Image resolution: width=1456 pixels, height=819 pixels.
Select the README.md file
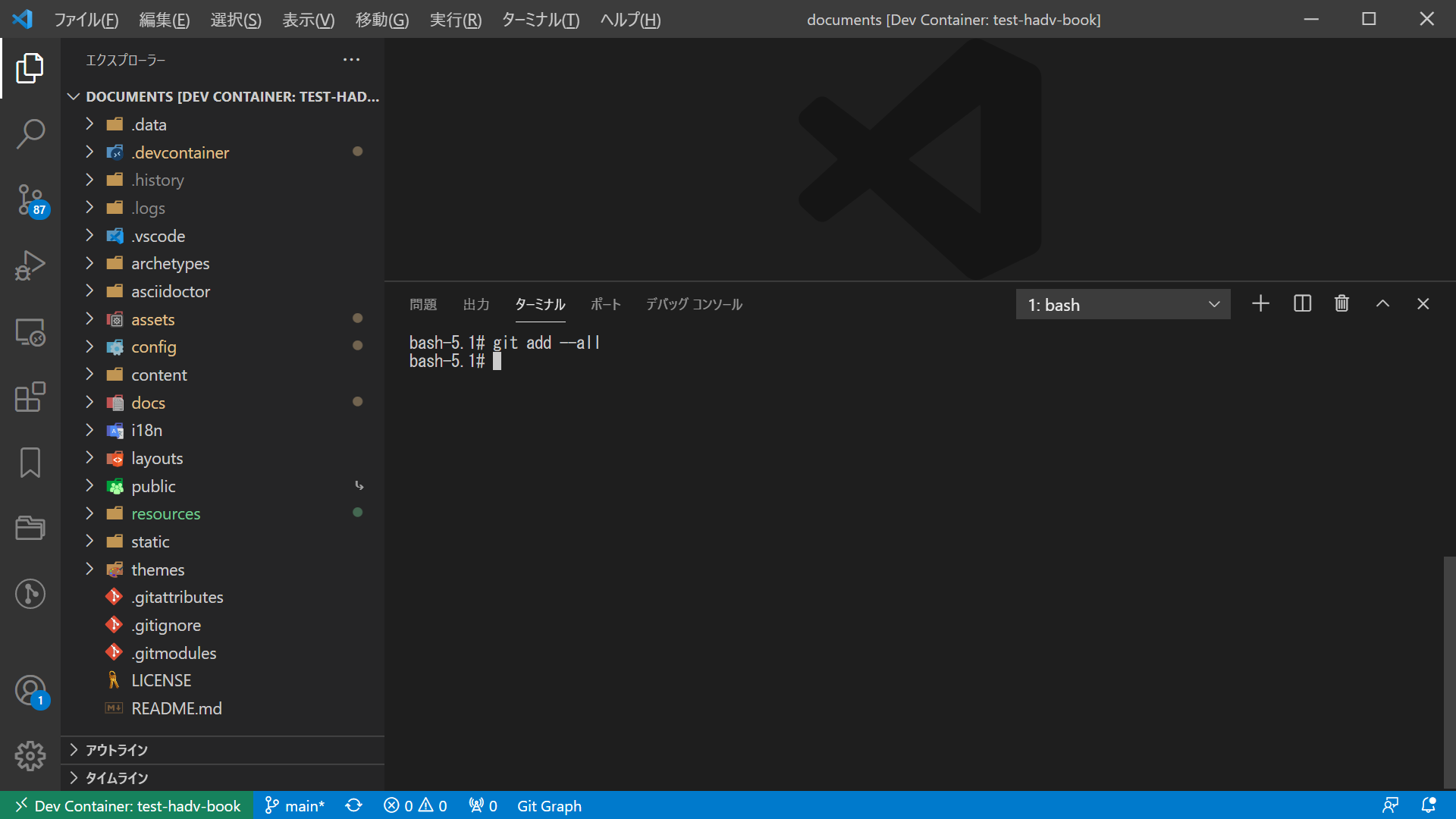223,708
